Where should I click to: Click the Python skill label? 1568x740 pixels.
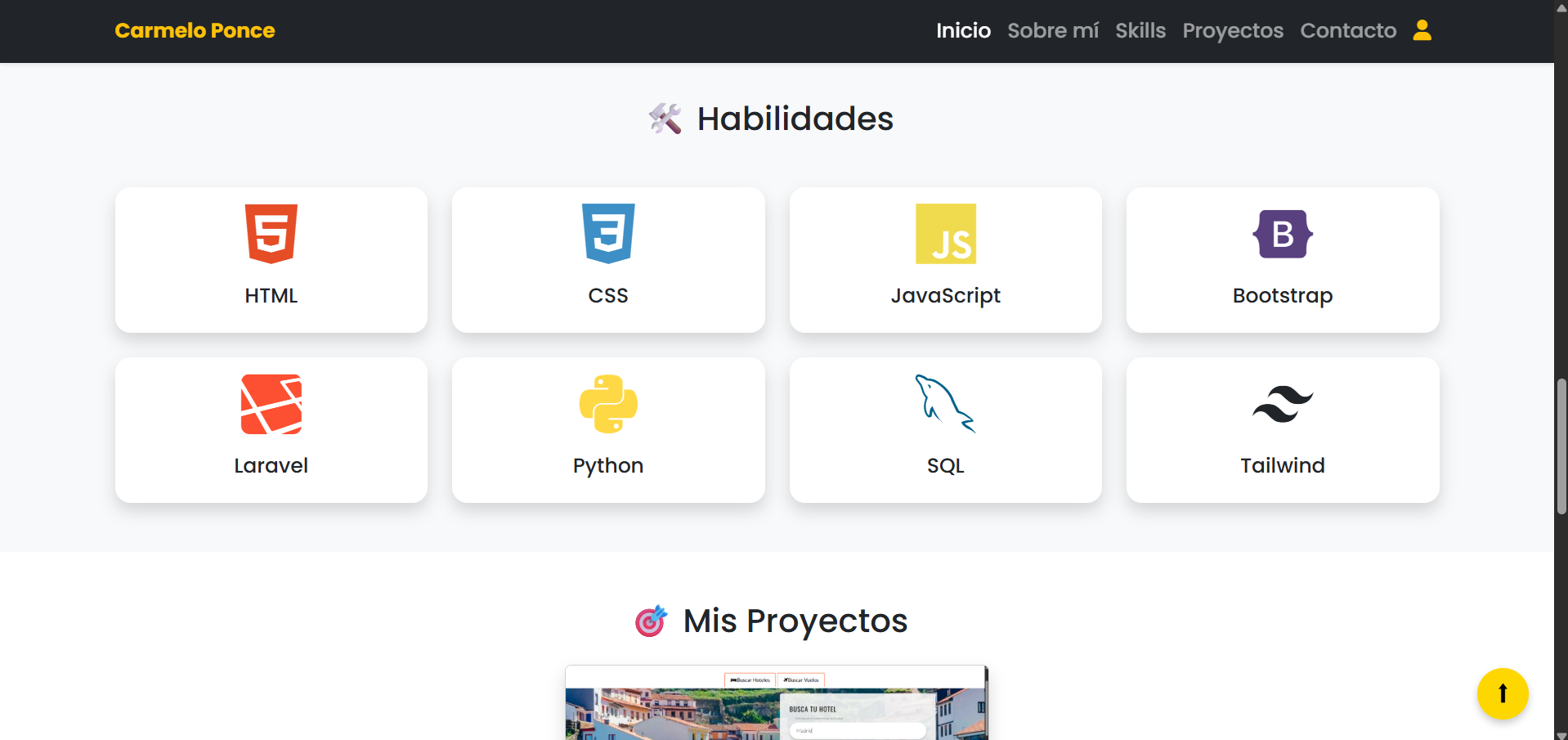click(x=608, y=466)
